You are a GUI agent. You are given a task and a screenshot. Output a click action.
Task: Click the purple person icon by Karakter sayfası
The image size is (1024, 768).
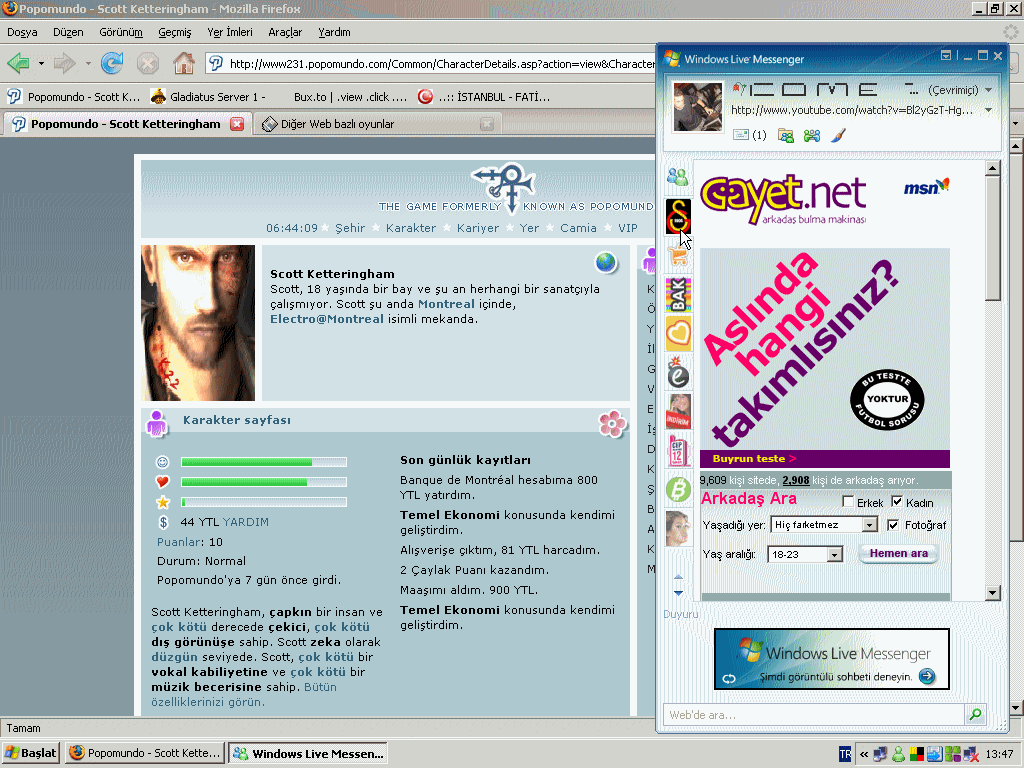pos(157,423)
